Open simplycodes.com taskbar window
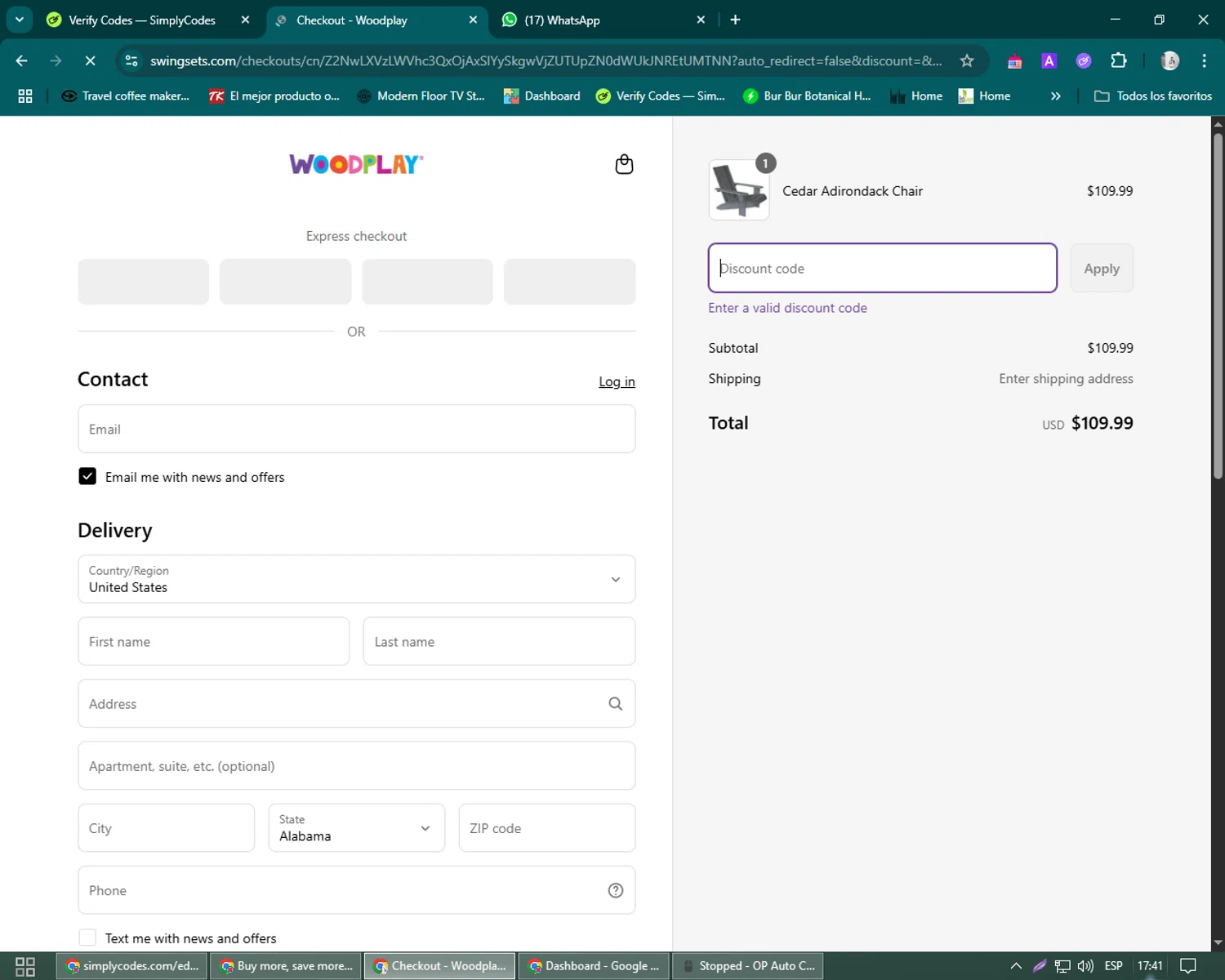 132,966
